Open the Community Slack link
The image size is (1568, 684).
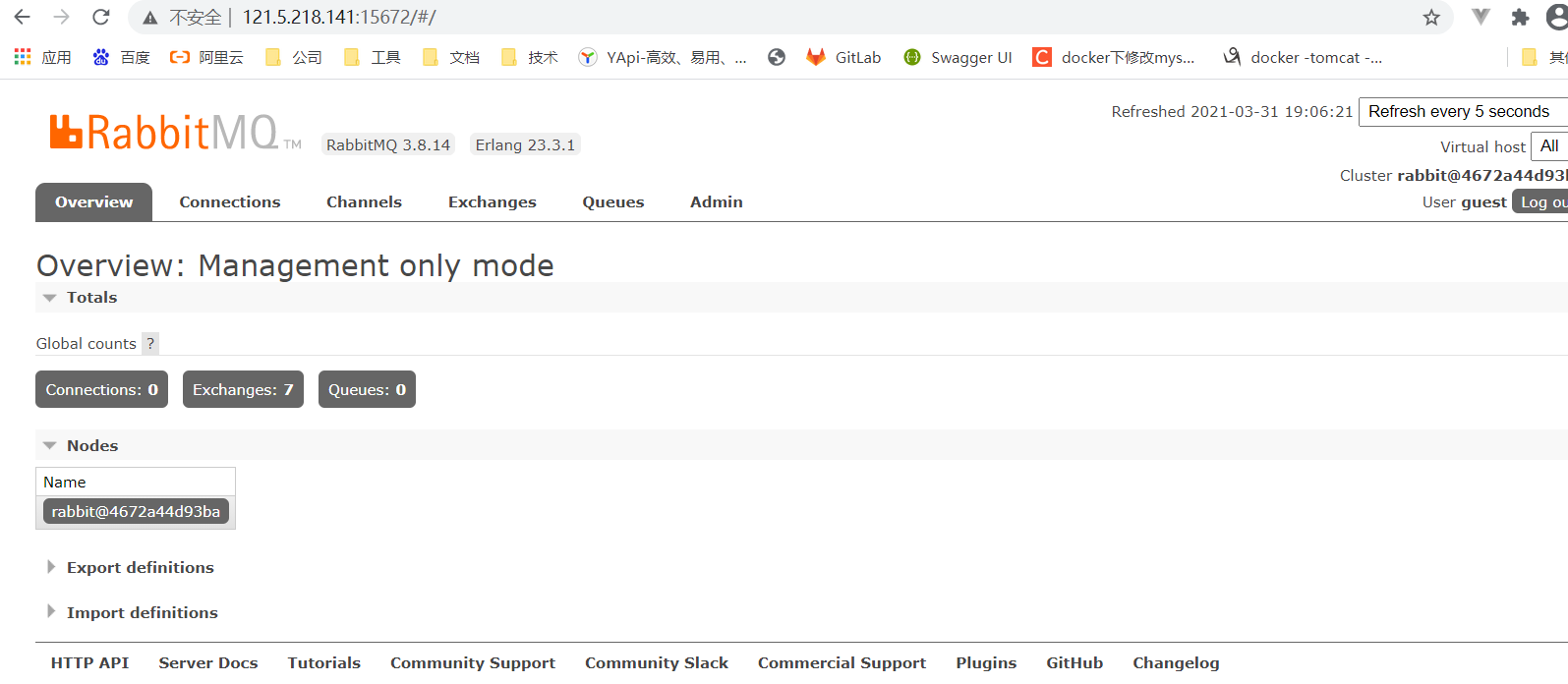click(x=656, y=662)
